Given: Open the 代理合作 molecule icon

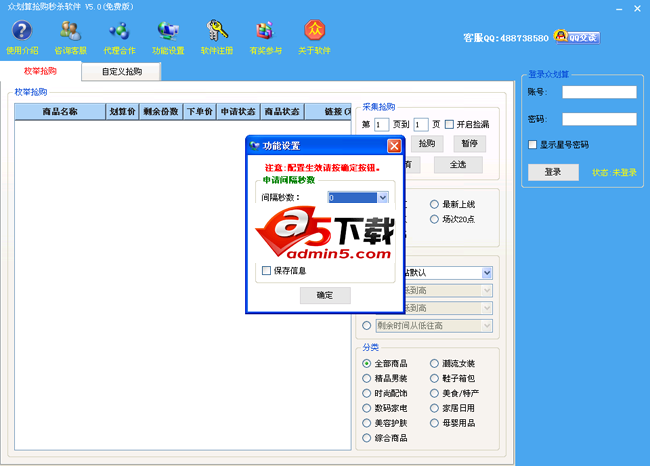Looking at the screenshot, I should [x=119, y=31].
